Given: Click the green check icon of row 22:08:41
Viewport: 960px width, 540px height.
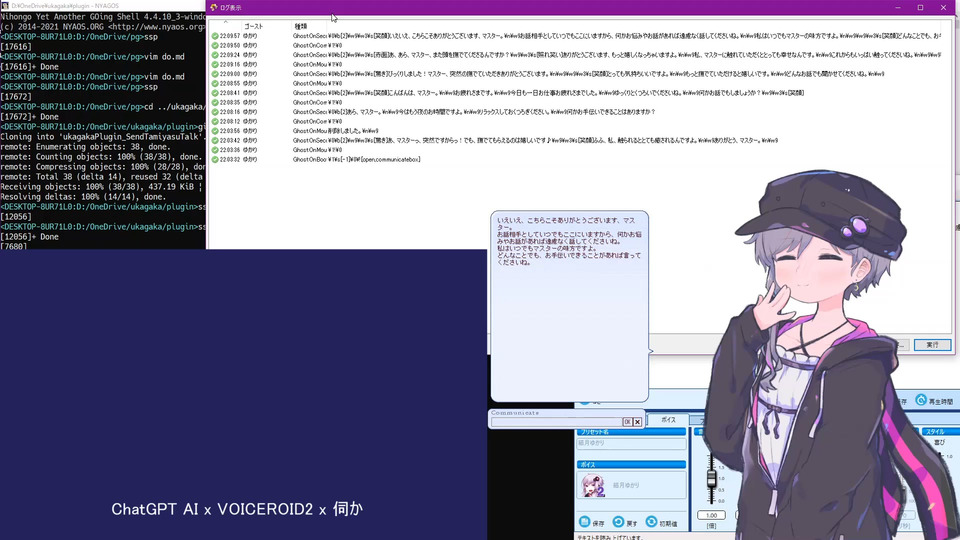Looking at the screenshot, I should coord(215,93).
